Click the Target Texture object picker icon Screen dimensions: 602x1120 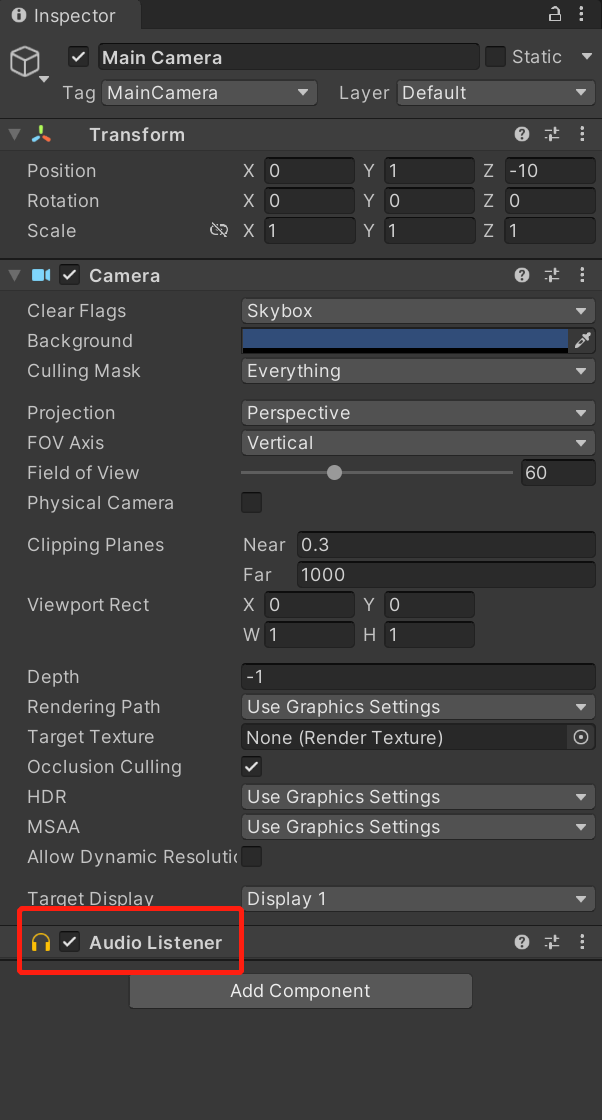pyautogui.click(x=581, y=737)
